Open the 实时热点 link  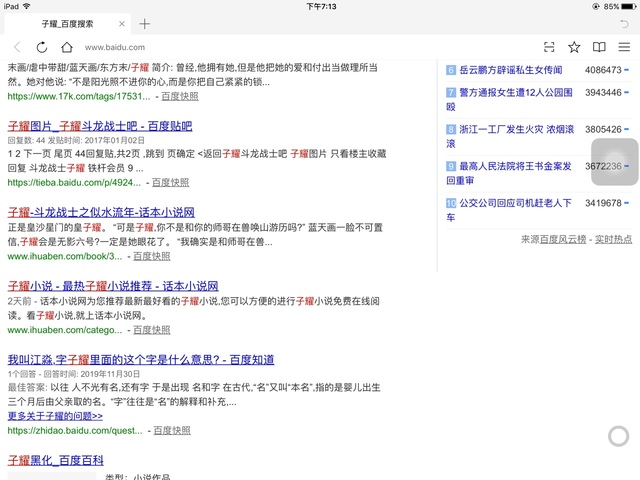(x=612, y=240)
